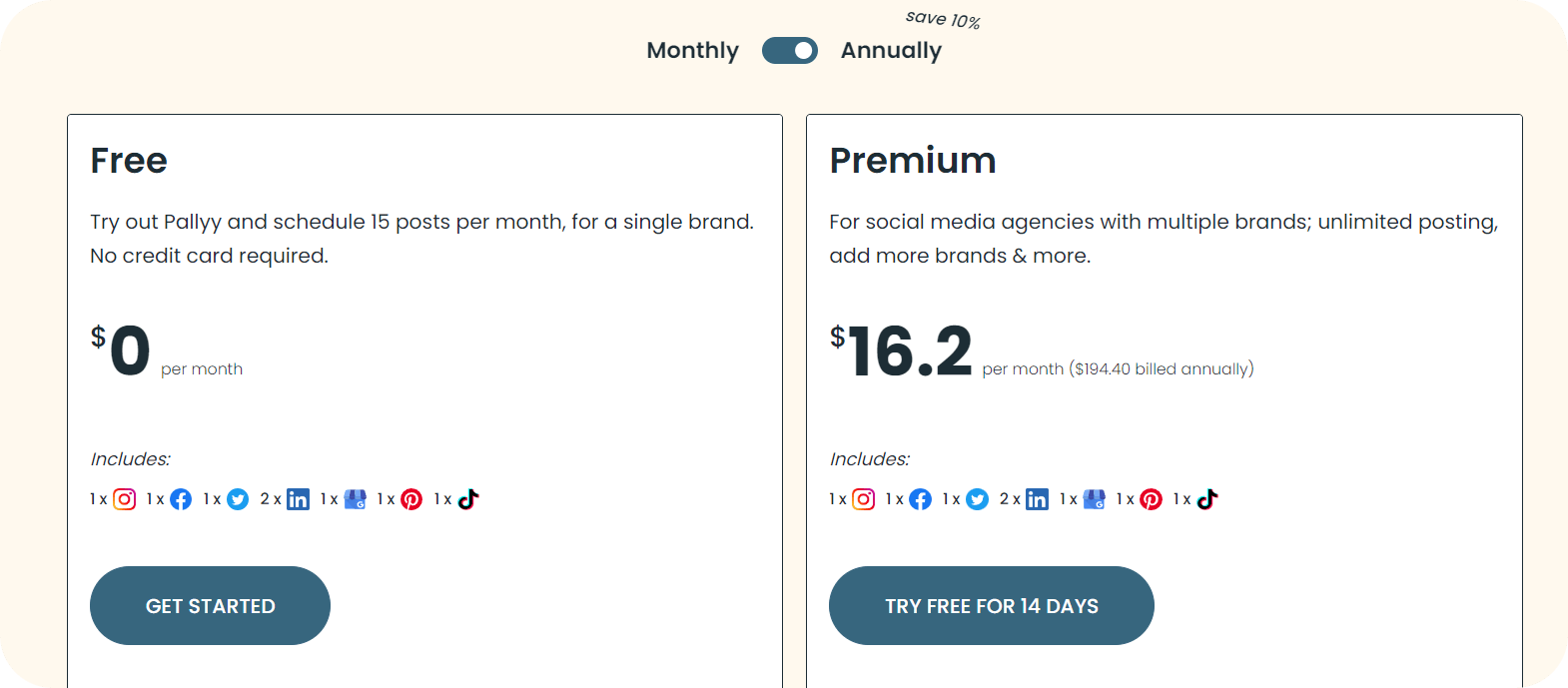Click the TikTok icon in the Free plan
Viewport: 1568px width, 688px height.
coord(467,499)
